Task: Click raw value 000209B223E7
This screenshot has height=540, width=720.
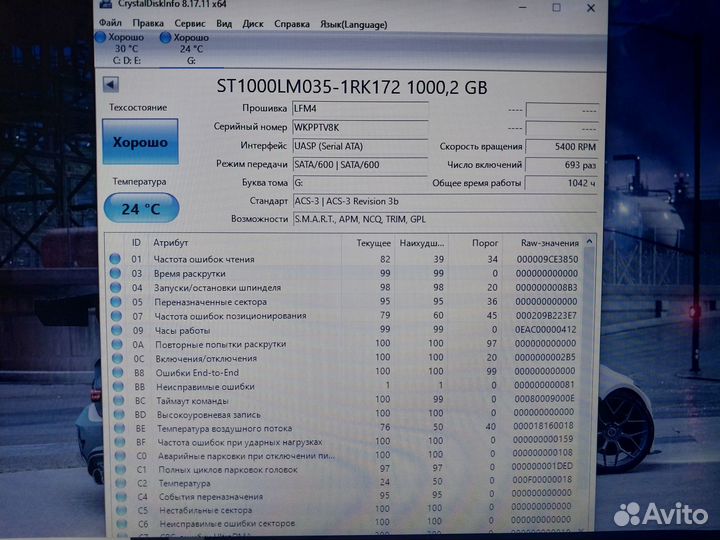Action: pos(546,315)
